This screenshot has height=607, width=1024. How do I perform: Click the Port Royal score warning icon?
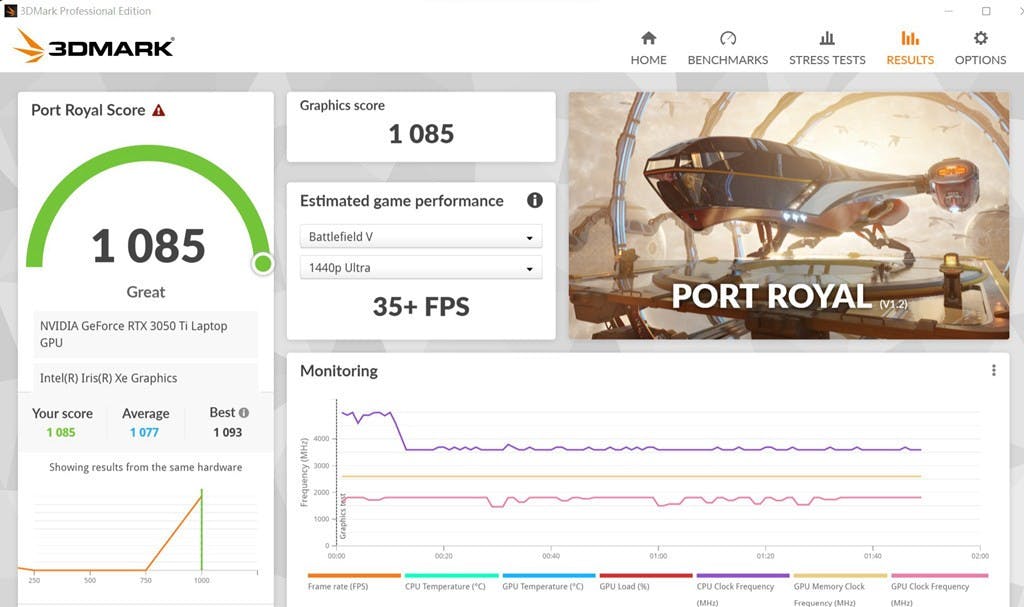coord(159,110)
